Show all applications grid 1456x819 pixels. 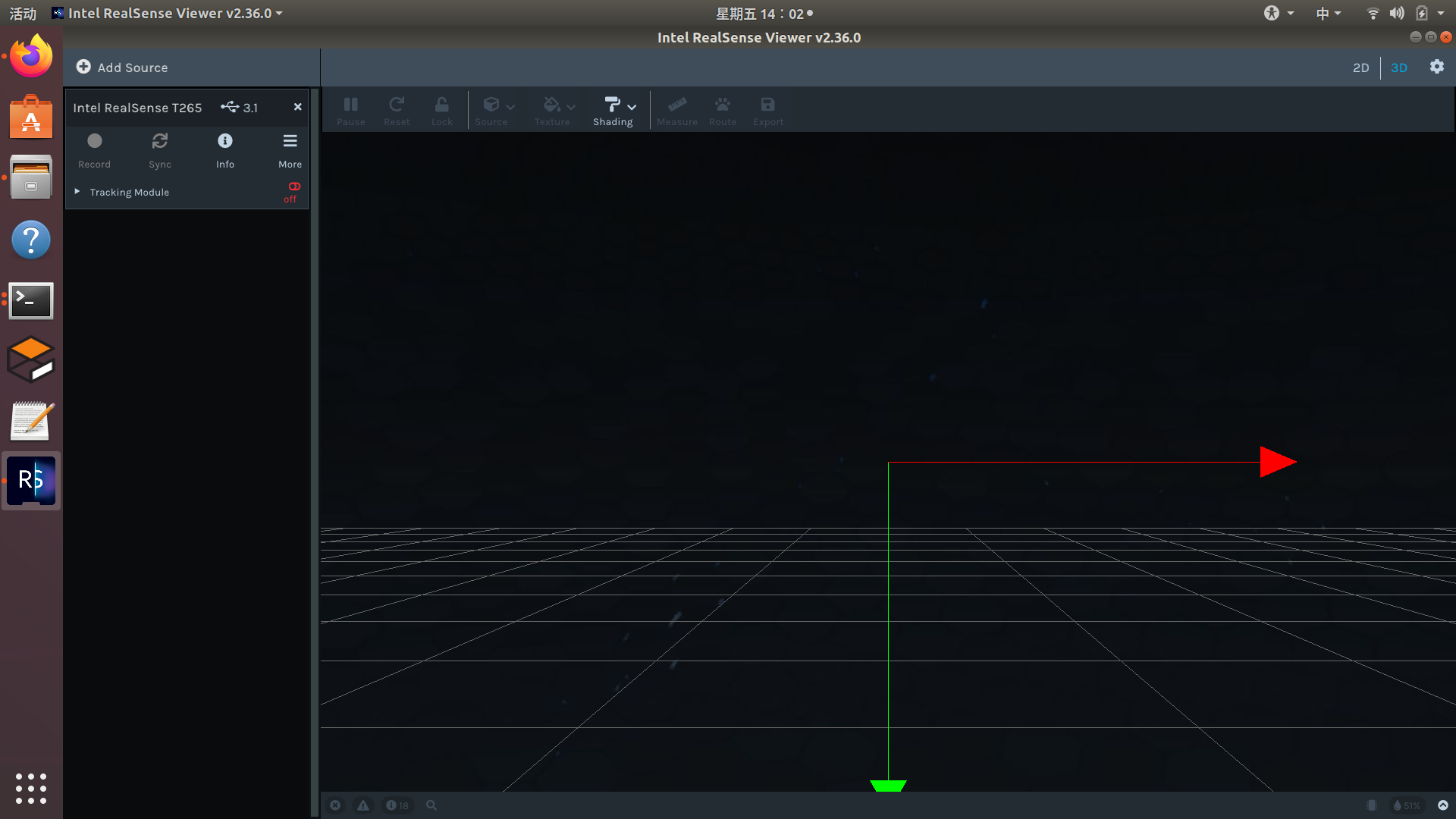(x=31, y=789)
